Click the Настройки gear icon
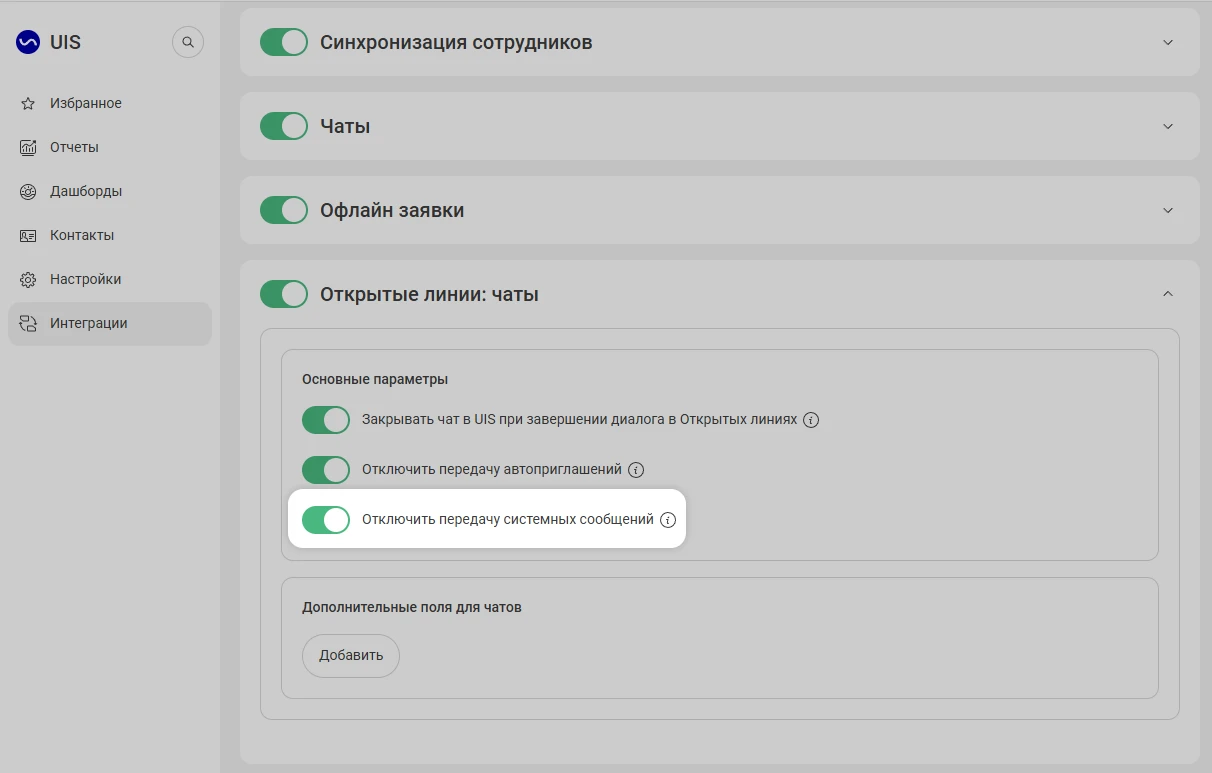The image size is (1212, 773). (x=28, y=280)
